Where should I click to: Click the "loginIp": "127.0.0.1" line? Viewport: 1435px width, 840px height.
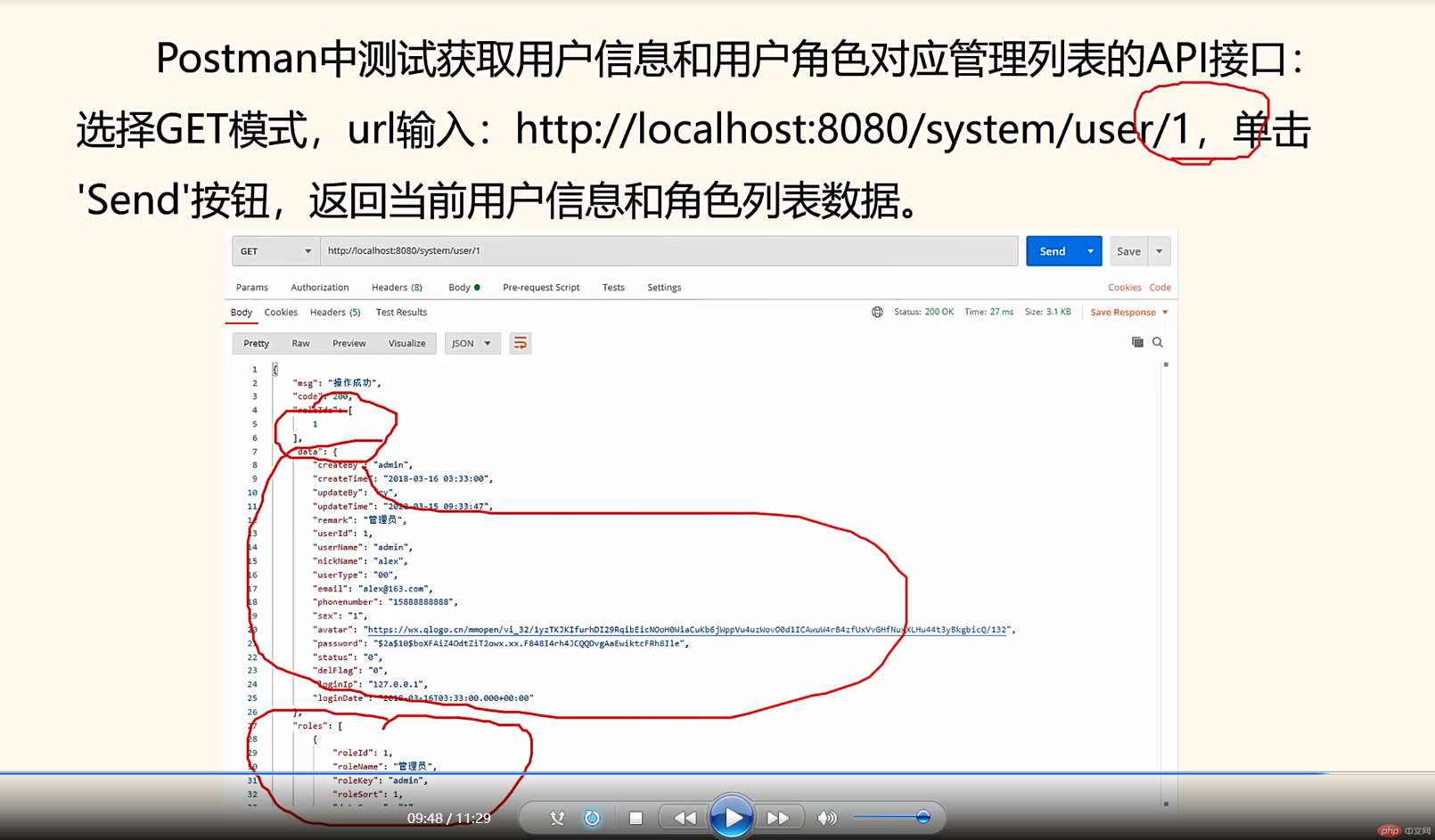click(x=370, y=685)
